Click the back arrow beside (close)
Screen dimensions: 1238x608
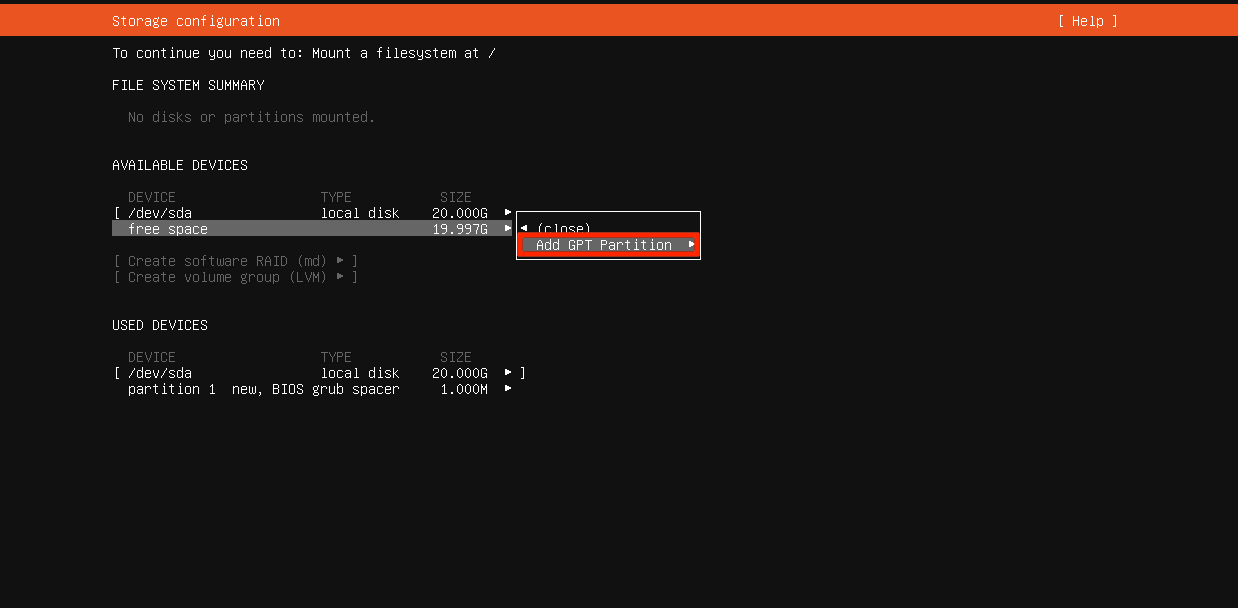[524, 229]
